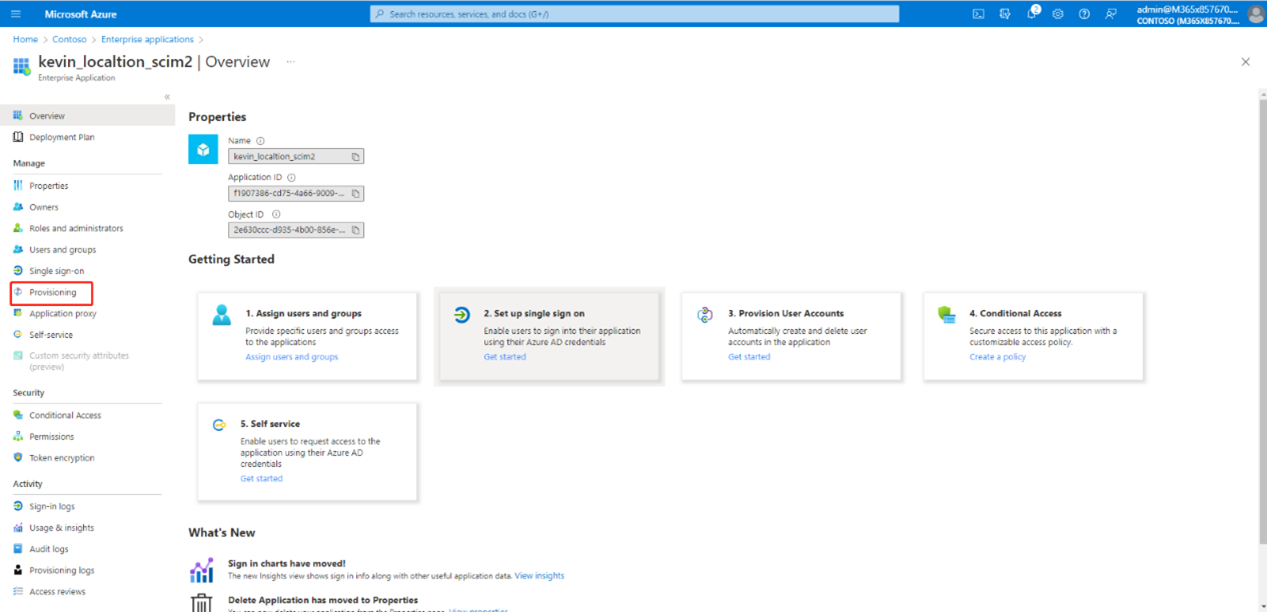Show info tooltip for Object ID
Viewport: 1267px width, 612px height.
pyautogui.click(x=276, y=214)
